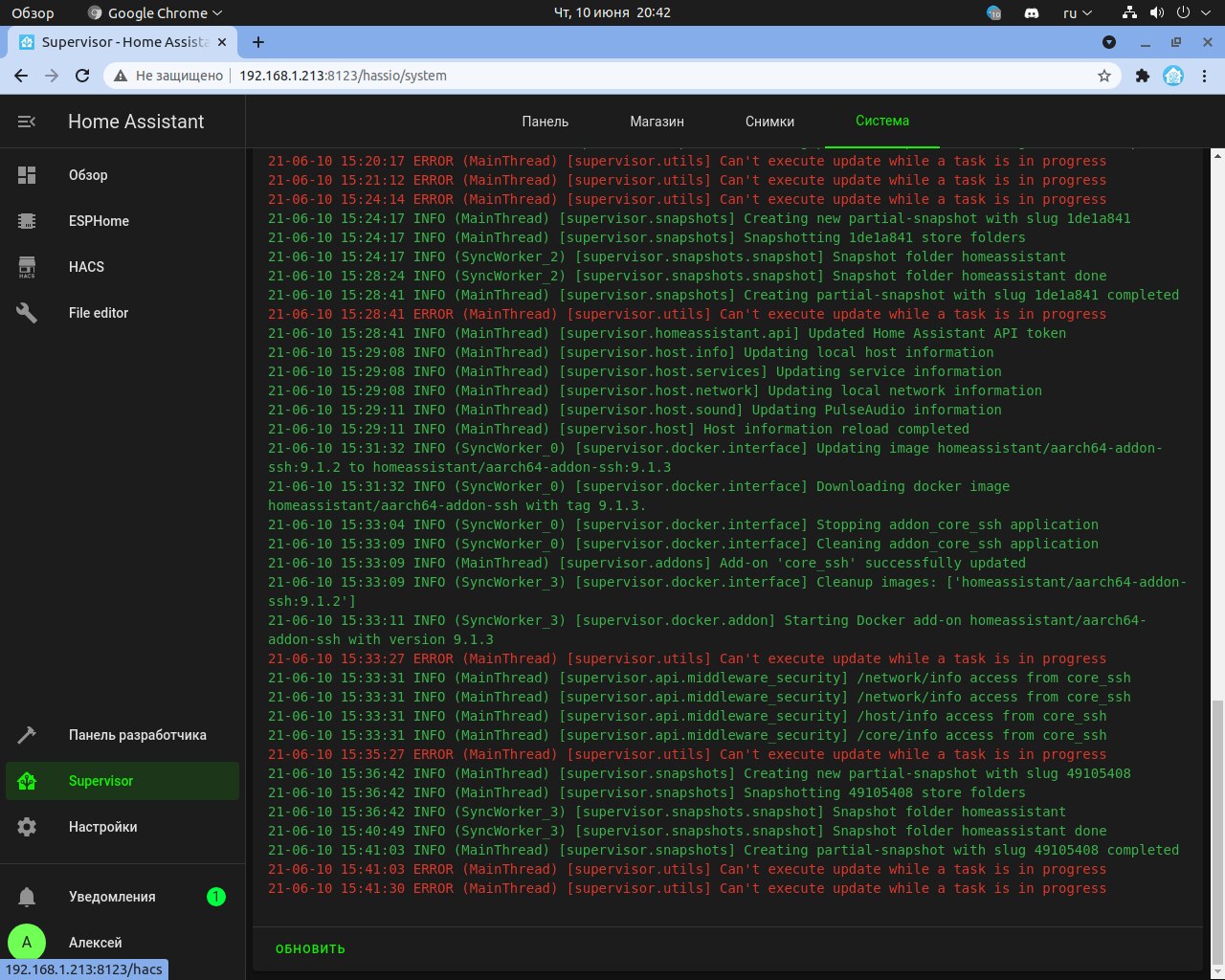Viewport: 1225px width, 980px height.
Task: Click the ОБНОВИТЬ button below logs
Action: 310,949
